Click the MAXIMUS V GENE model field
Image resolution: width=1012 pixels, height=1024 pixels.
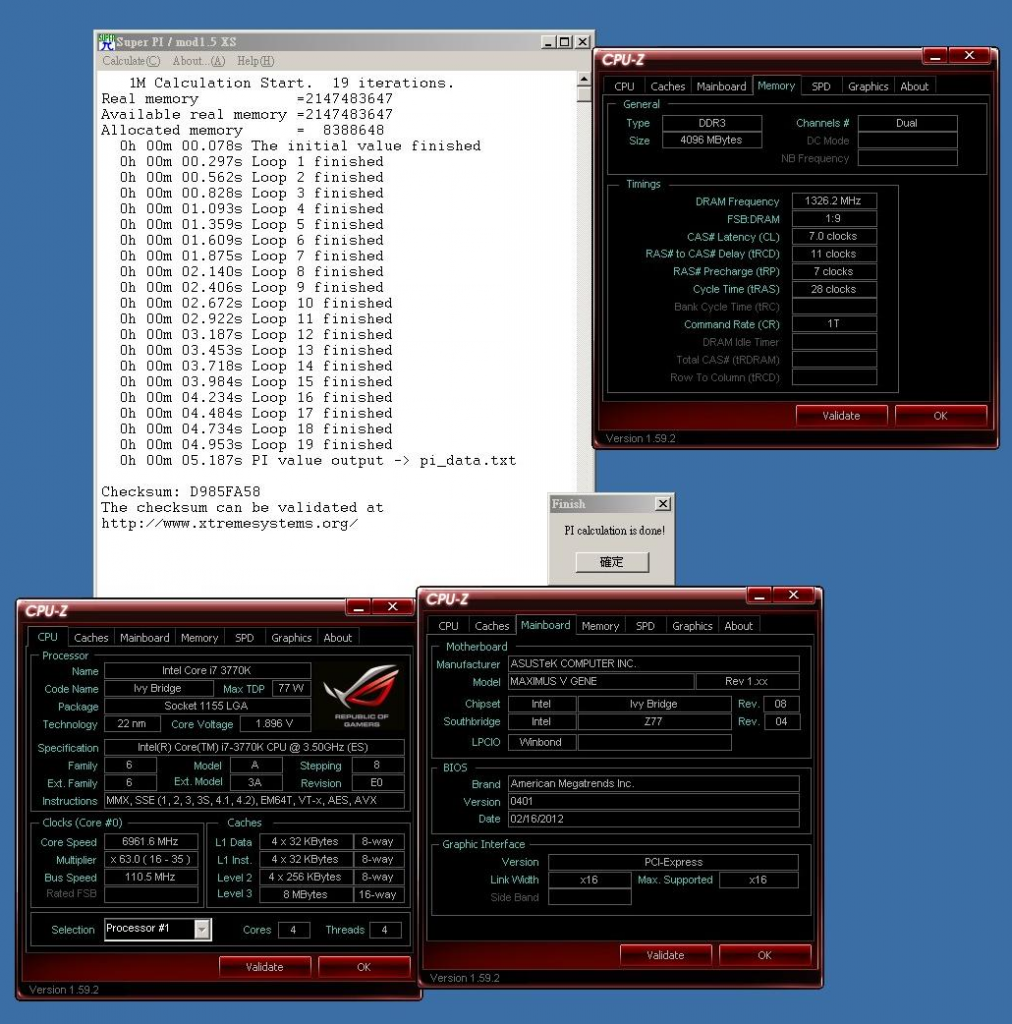(x=601, y=681)
